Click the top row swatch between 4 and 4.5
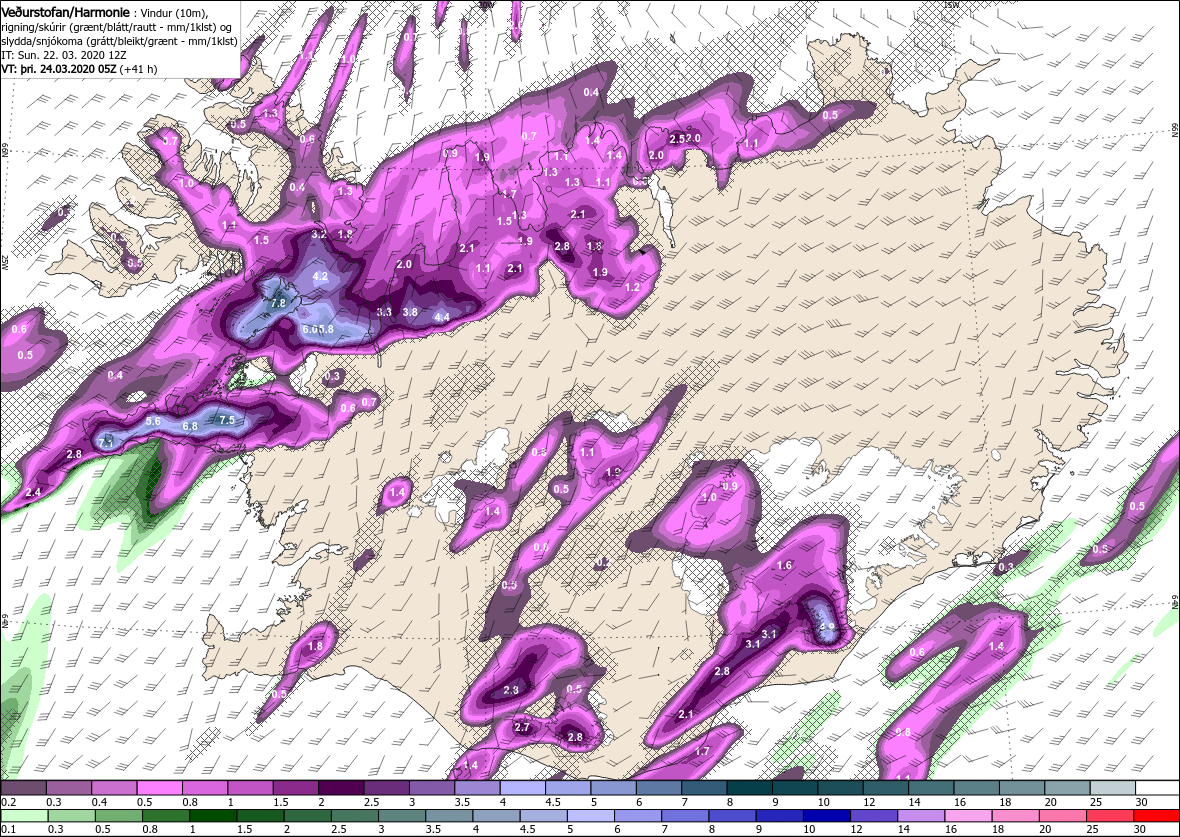Viewport: 1180px width, 837px height. coord(524,787)
